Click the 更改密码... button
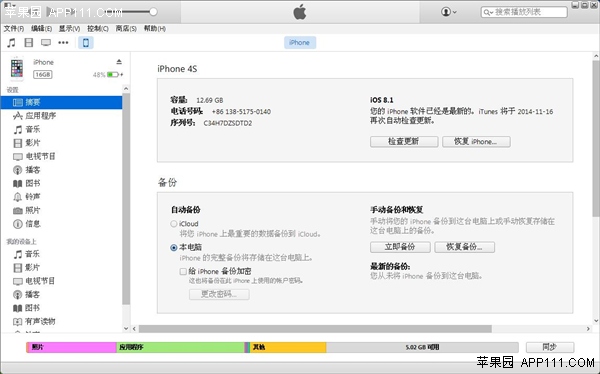Screen dimensions: 600x374 pyautogui.click(x=219, y=294)
